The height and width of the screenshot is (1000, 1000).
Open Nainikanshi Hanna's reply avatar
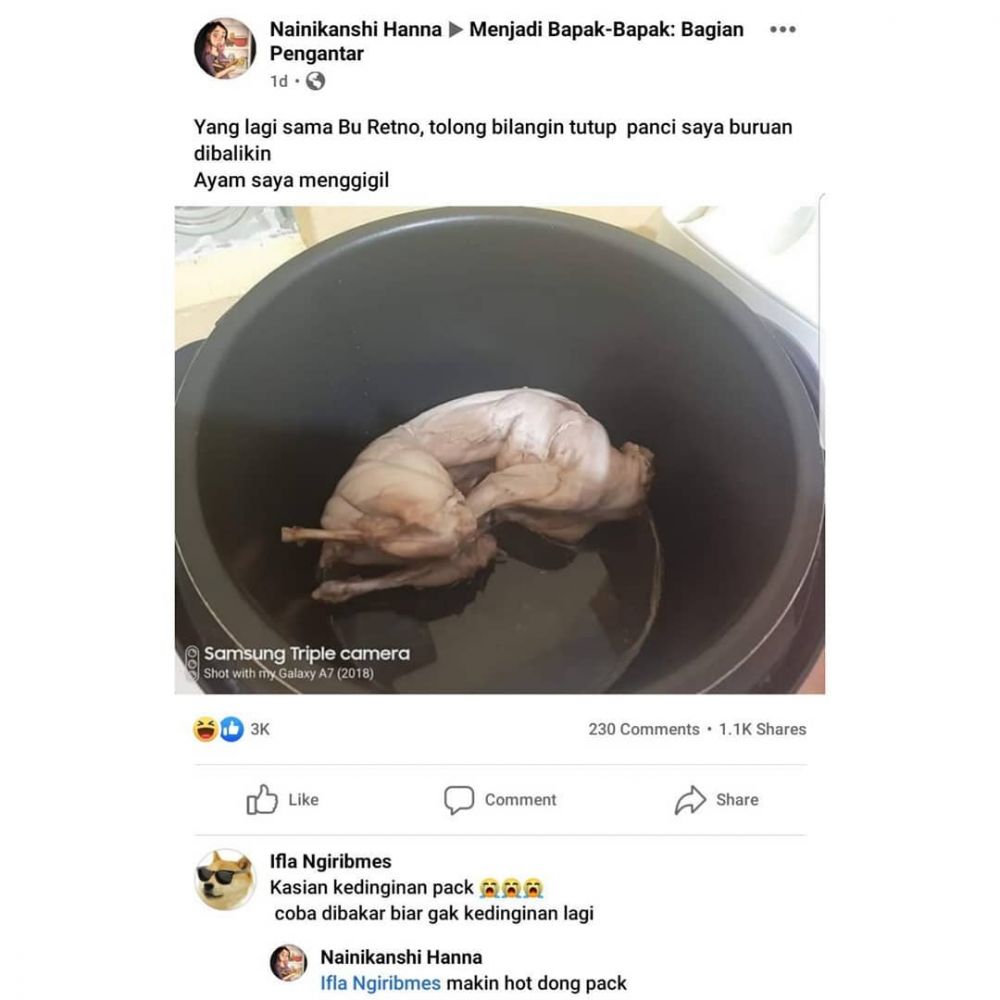pos(289,962)
